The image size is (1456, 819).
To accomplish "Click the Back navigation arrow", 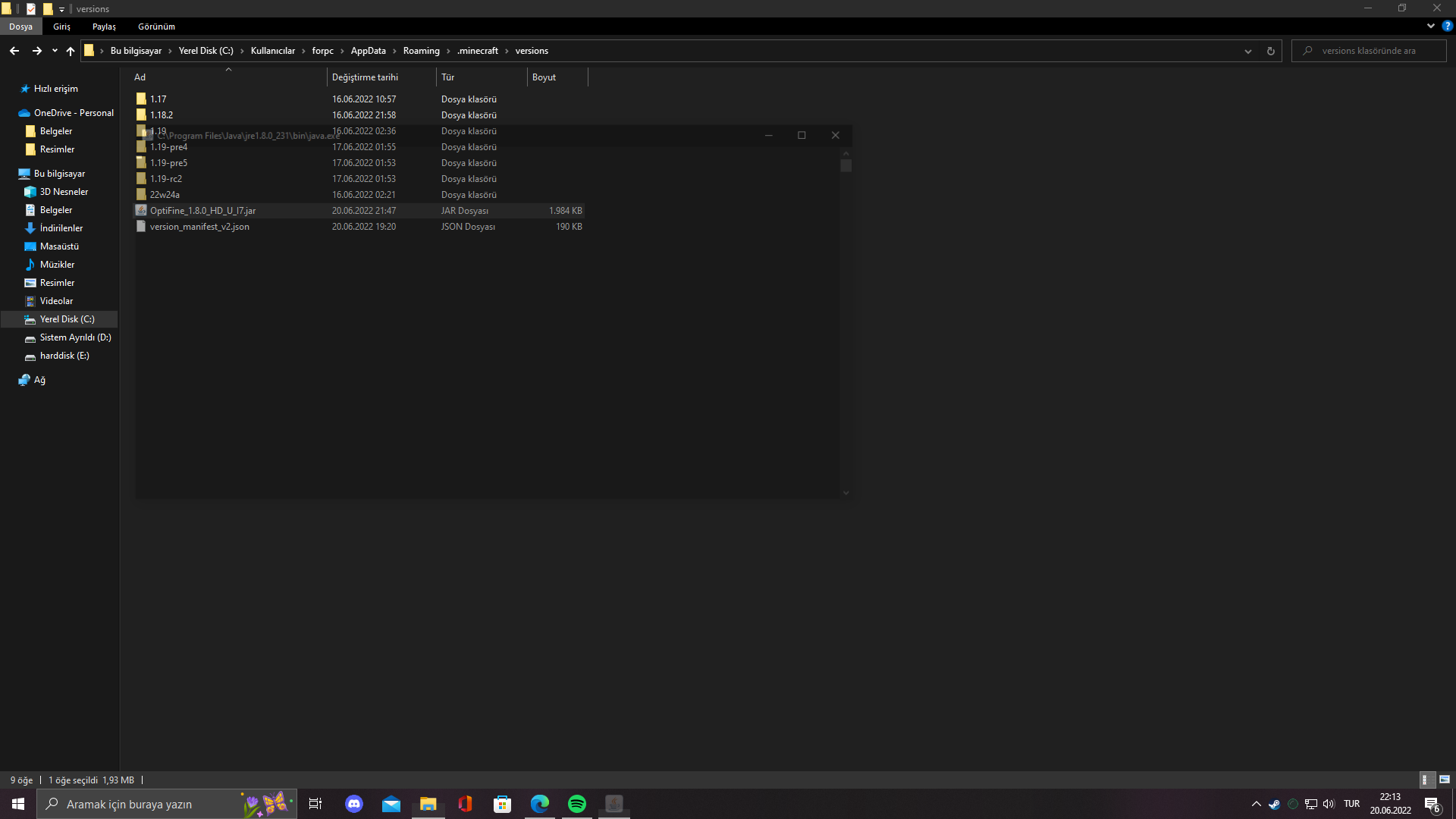I will coord(14,51).
